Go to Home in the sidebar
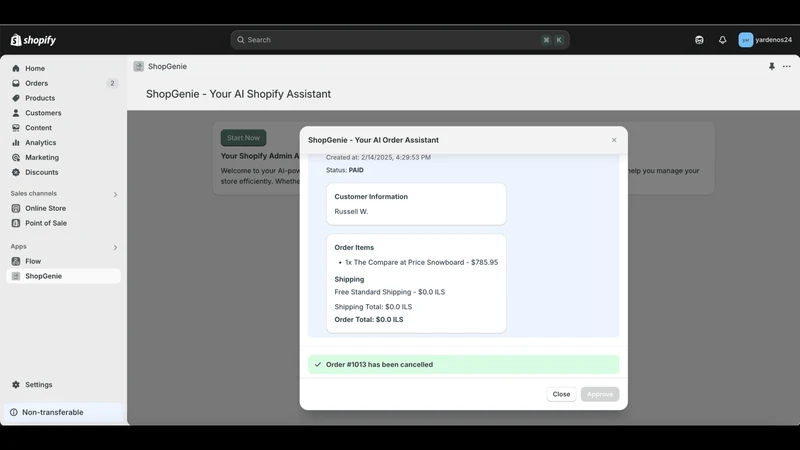This screenshot has height=450, width=800. (x=63, y=68)
